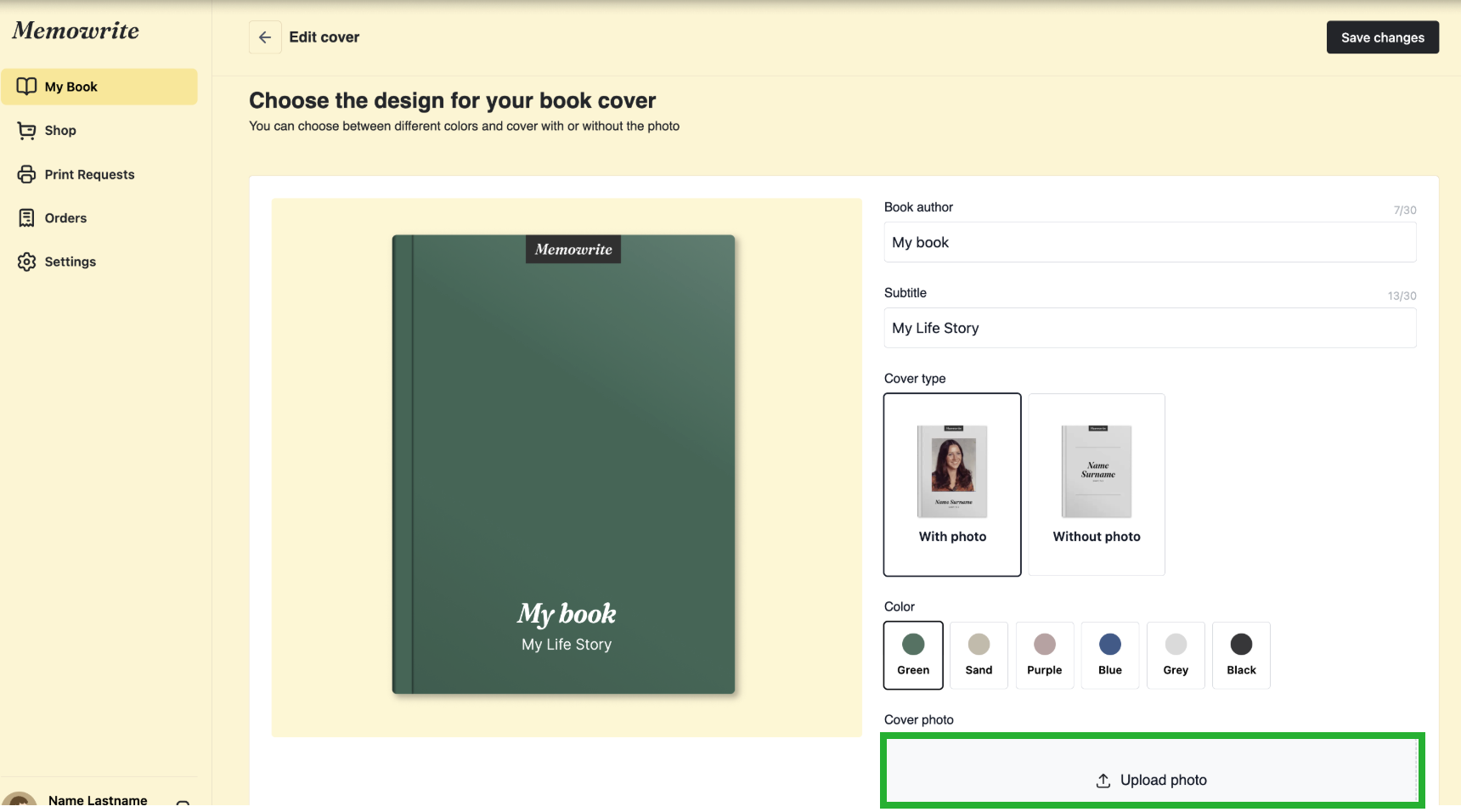
Task: Choose the Without photo cover type
Action: point(1097,484)
